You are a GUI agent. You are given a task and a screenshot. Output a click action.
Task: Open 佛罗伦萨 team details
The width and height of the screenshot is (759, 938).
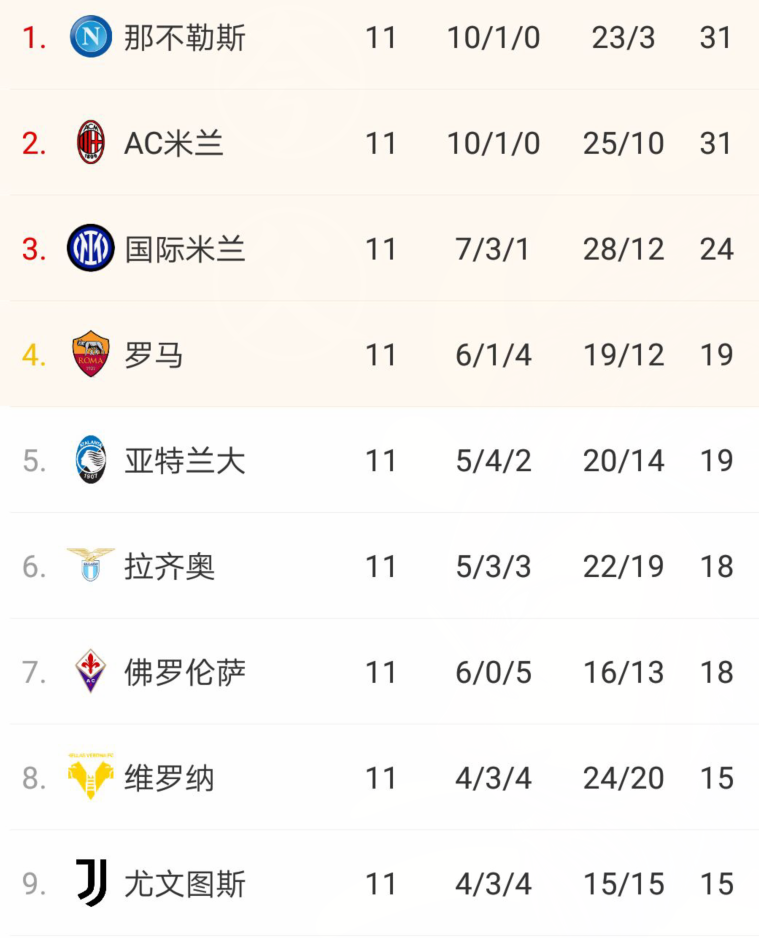click(185, 672)
